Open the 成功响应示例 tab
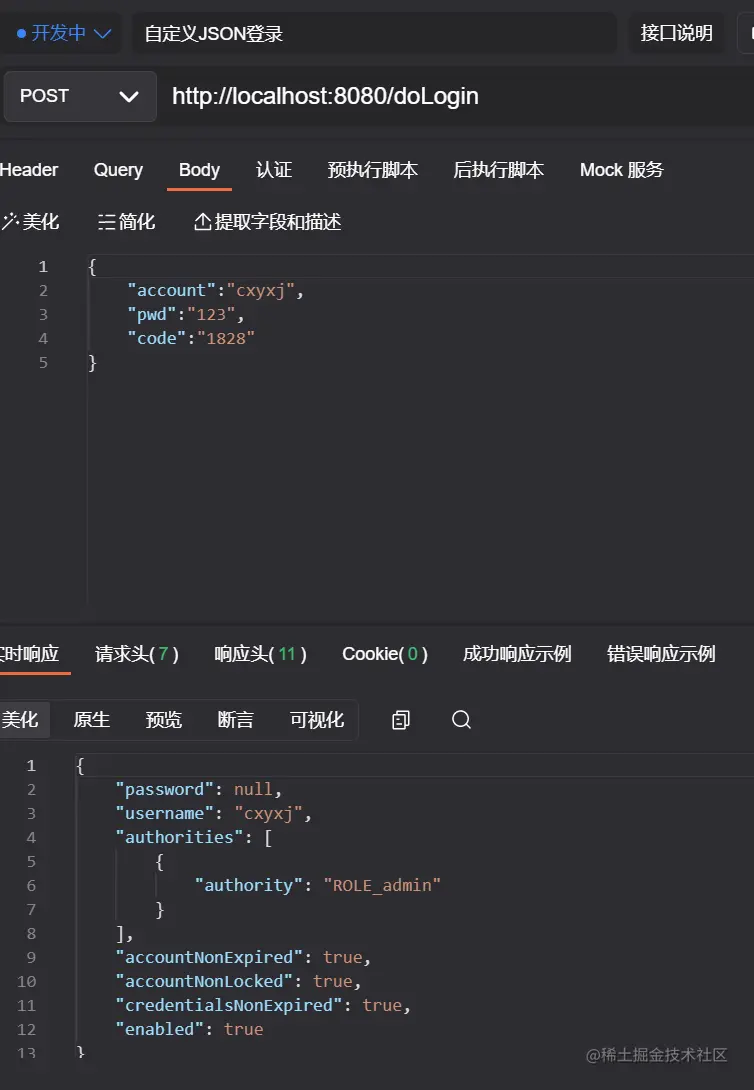 [517, 653]
